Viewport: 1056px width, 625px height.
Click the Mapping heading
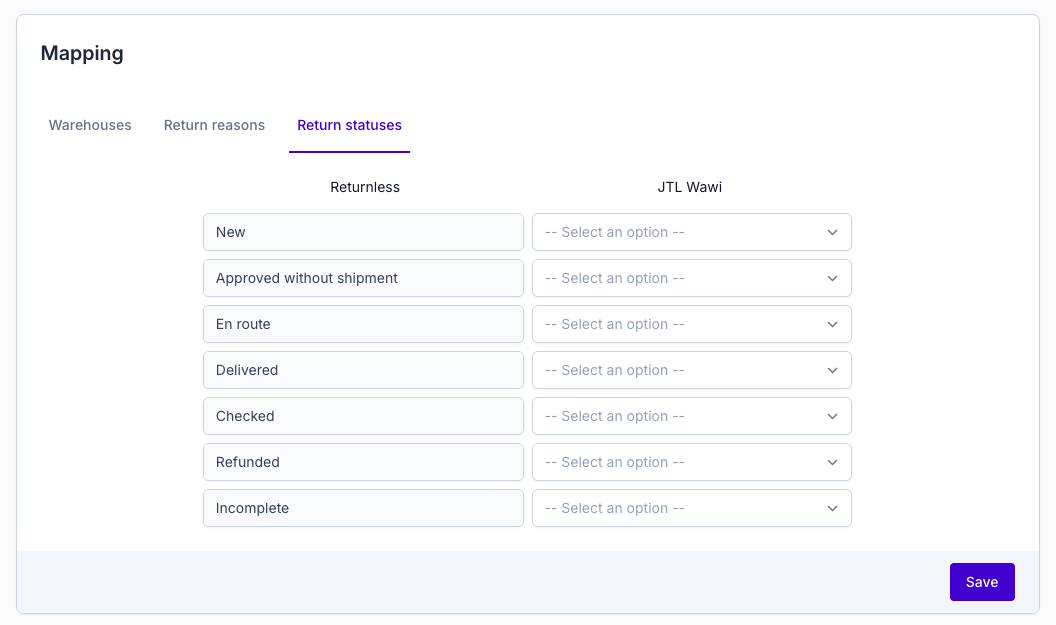pos(82,53)
